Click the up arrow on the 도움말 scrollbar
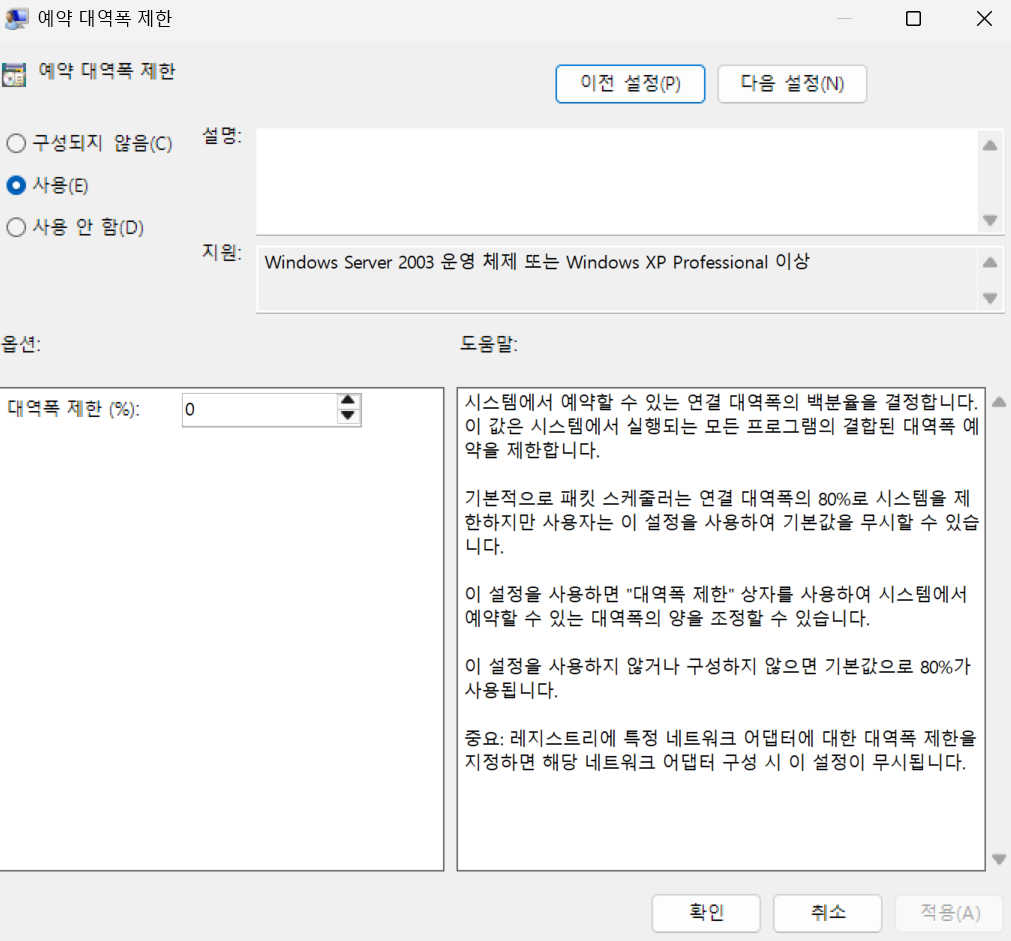The width and height of the screenshot is (1011, 941). (x=998, y=401)
